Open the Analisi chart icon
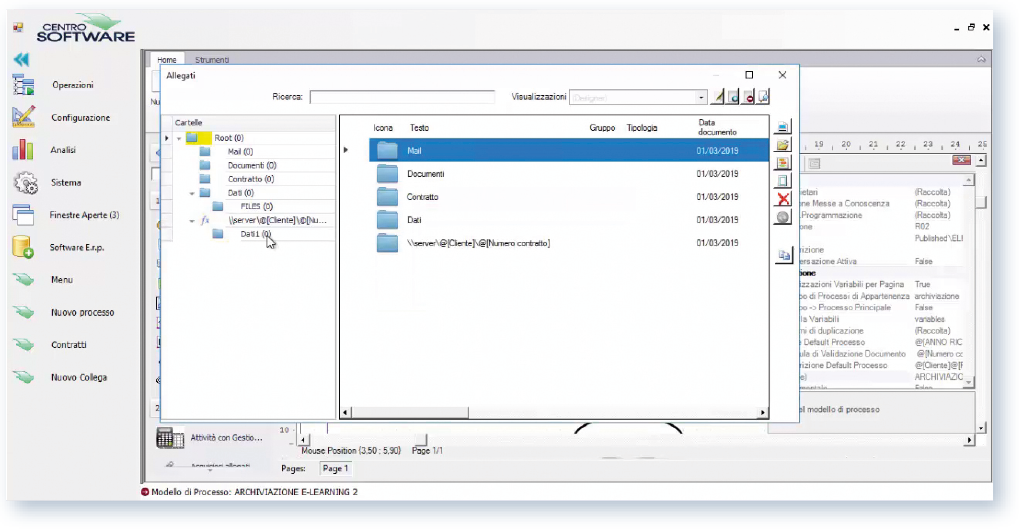 [24, 151]
